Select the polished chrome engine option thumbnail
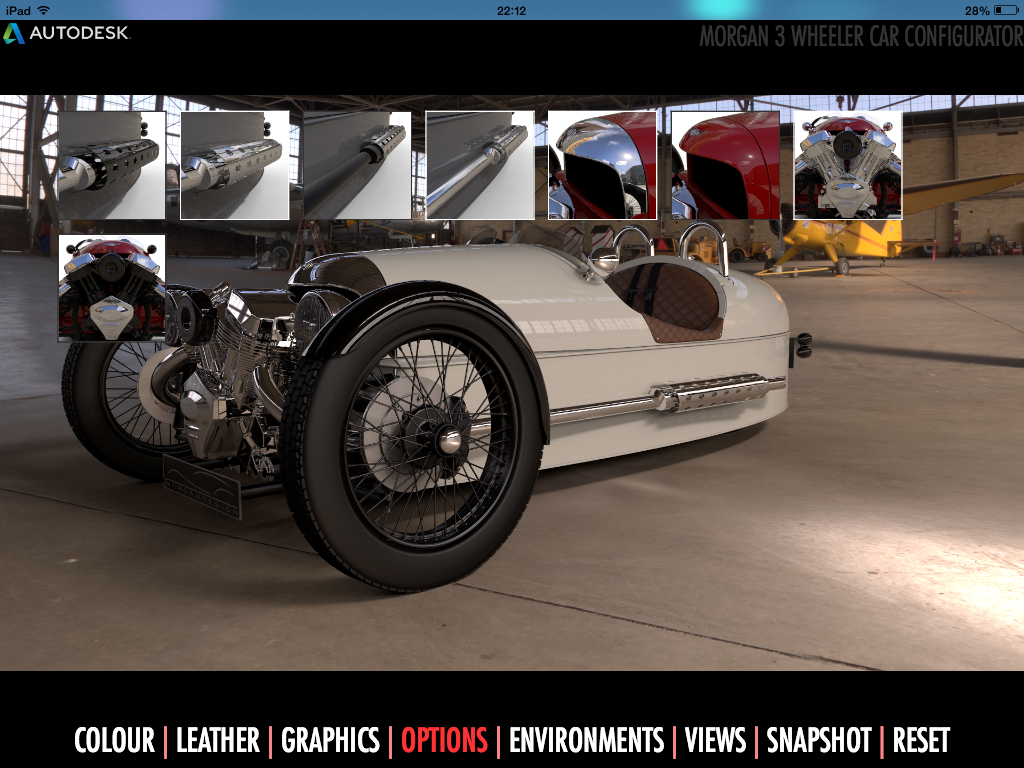The height and width of the screenshot is (768, 1024). point(848,165)
